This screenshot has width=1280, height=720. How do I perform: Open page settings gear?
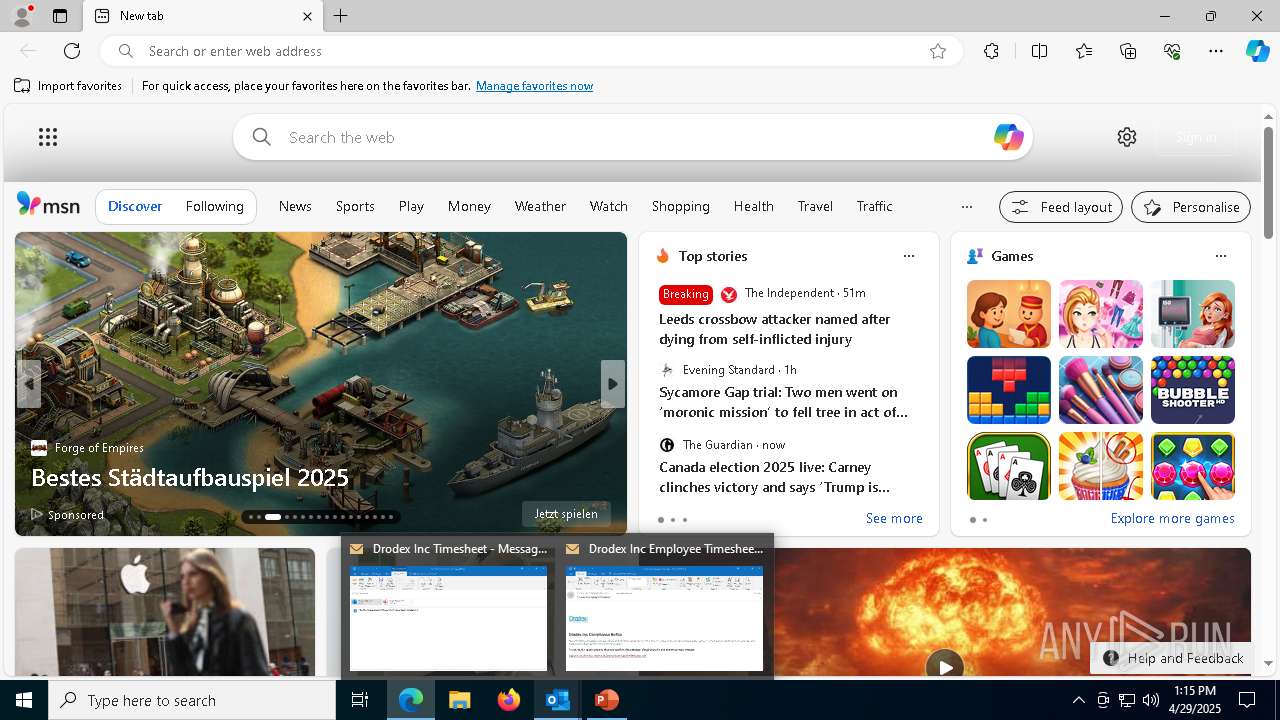(x=1127, y=137)
